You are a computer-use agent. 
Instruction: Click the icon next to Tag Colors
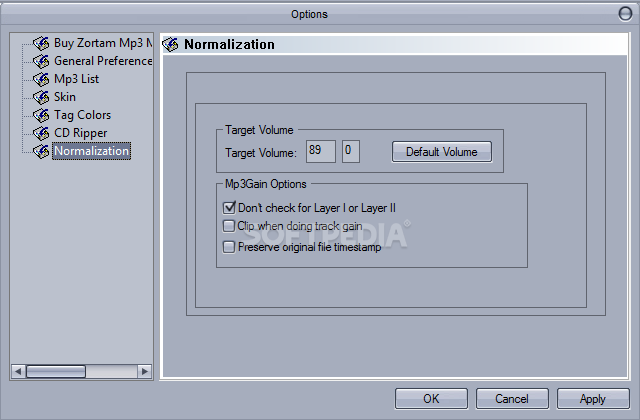pos(41,115)
